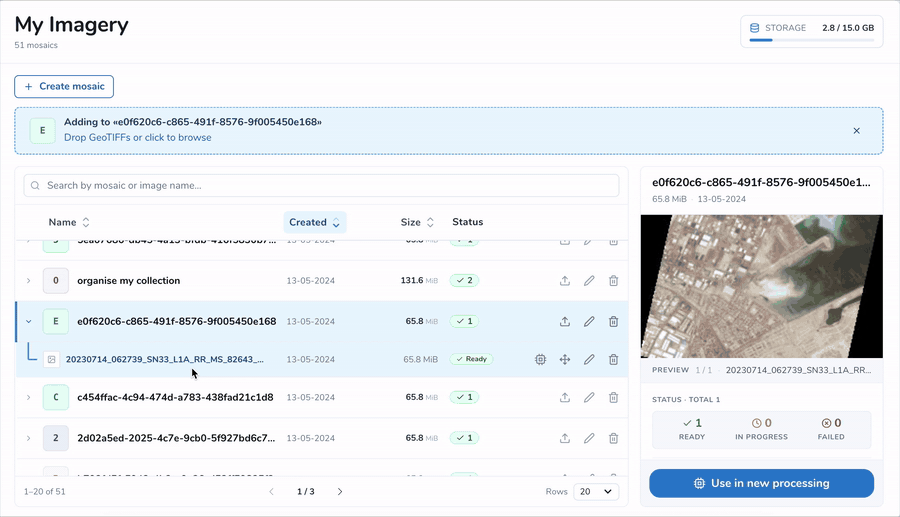Click the 131.6 MiB size cell
The height and width of the screenshot is (517, 900).
click(419, 281)
